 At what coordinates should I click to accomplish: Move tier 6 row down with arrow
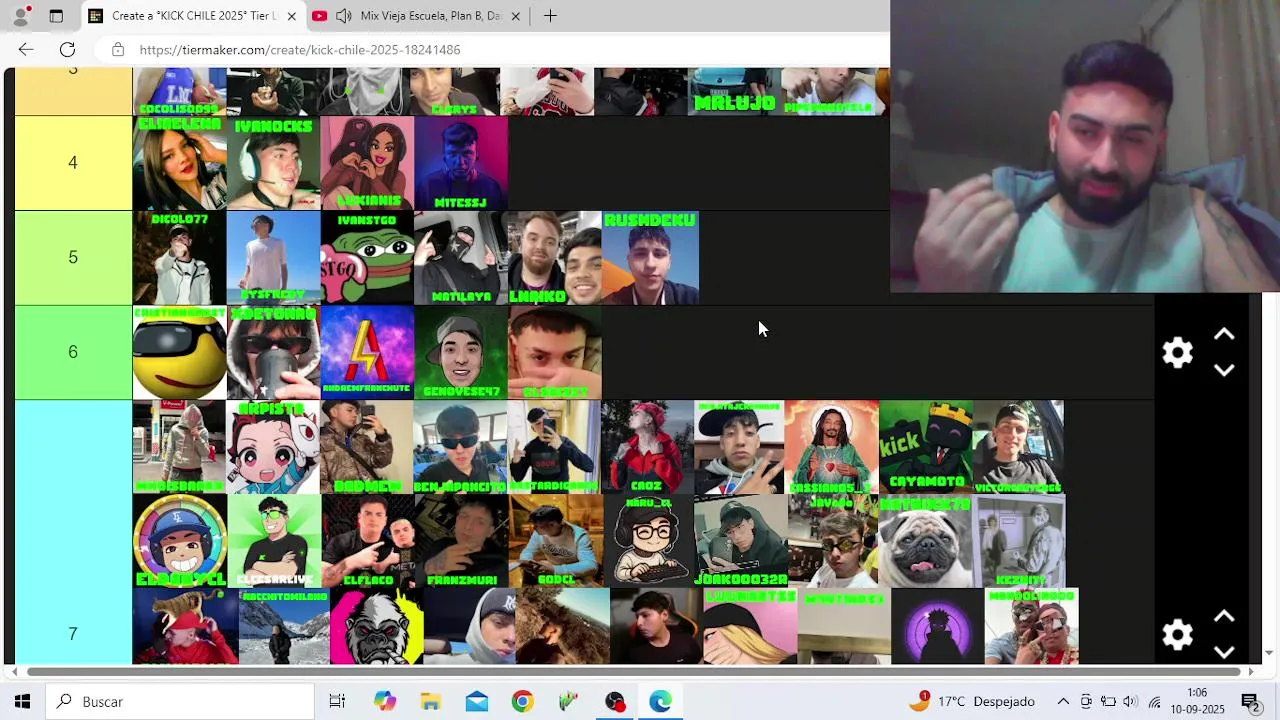pos(1224,370)
